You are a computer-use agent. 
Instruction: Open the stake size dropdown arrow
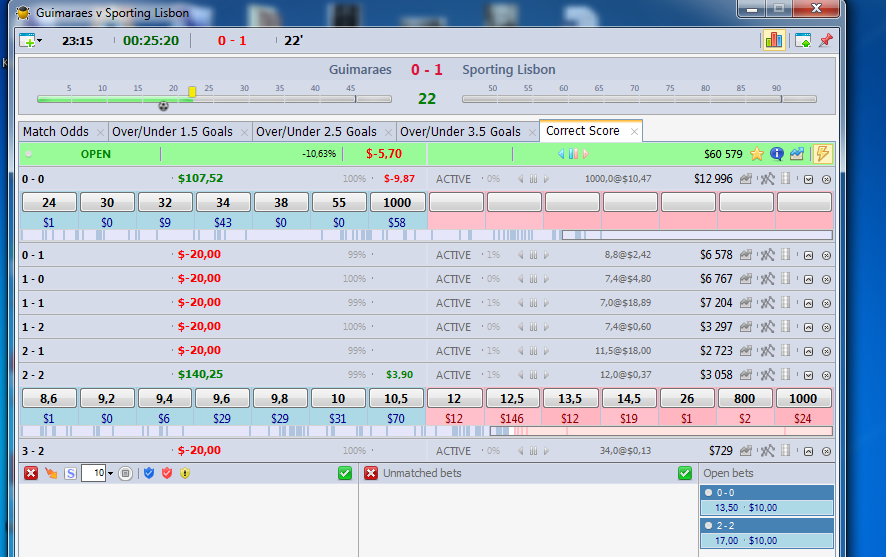(110, 473)
